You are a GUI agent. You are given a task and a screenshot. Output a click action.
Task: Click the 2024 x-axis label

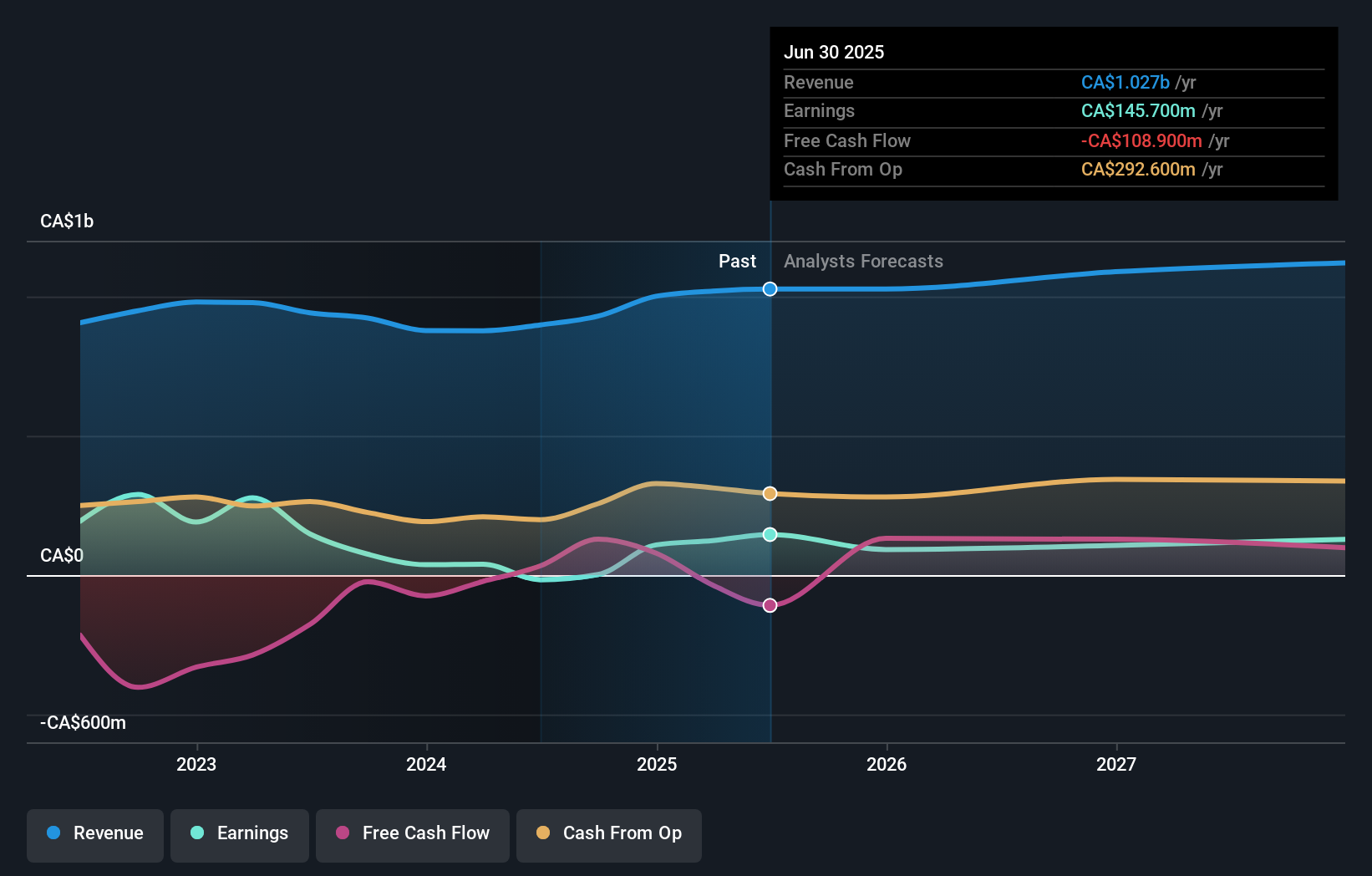click(426, 764)
